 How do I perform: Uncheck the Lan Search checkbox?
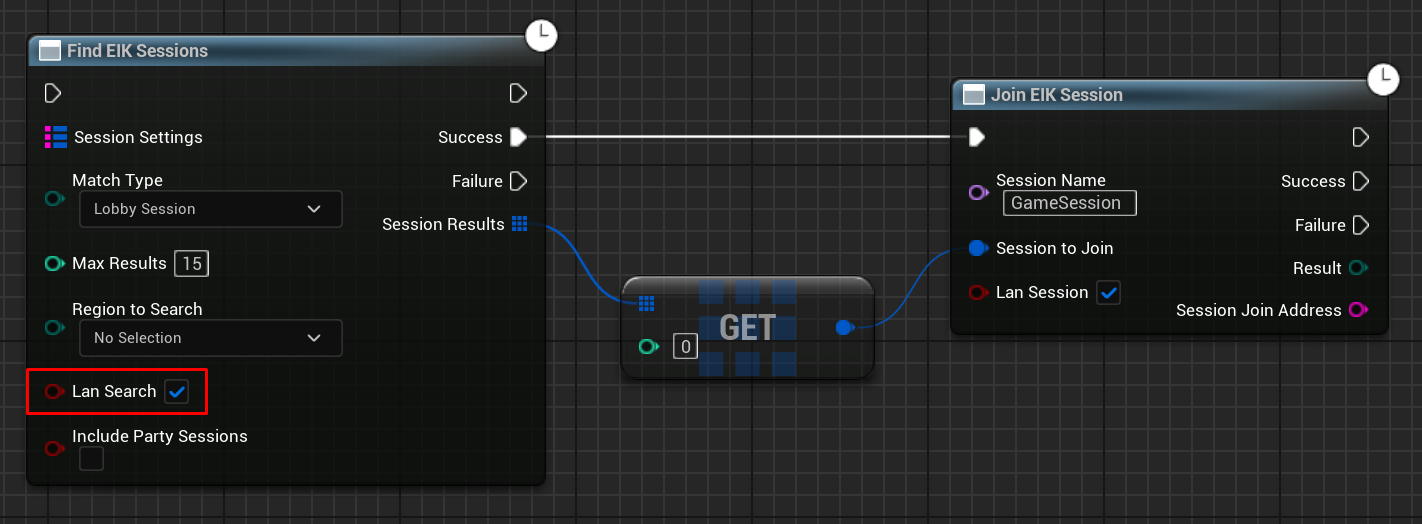(x=177, y=392)
